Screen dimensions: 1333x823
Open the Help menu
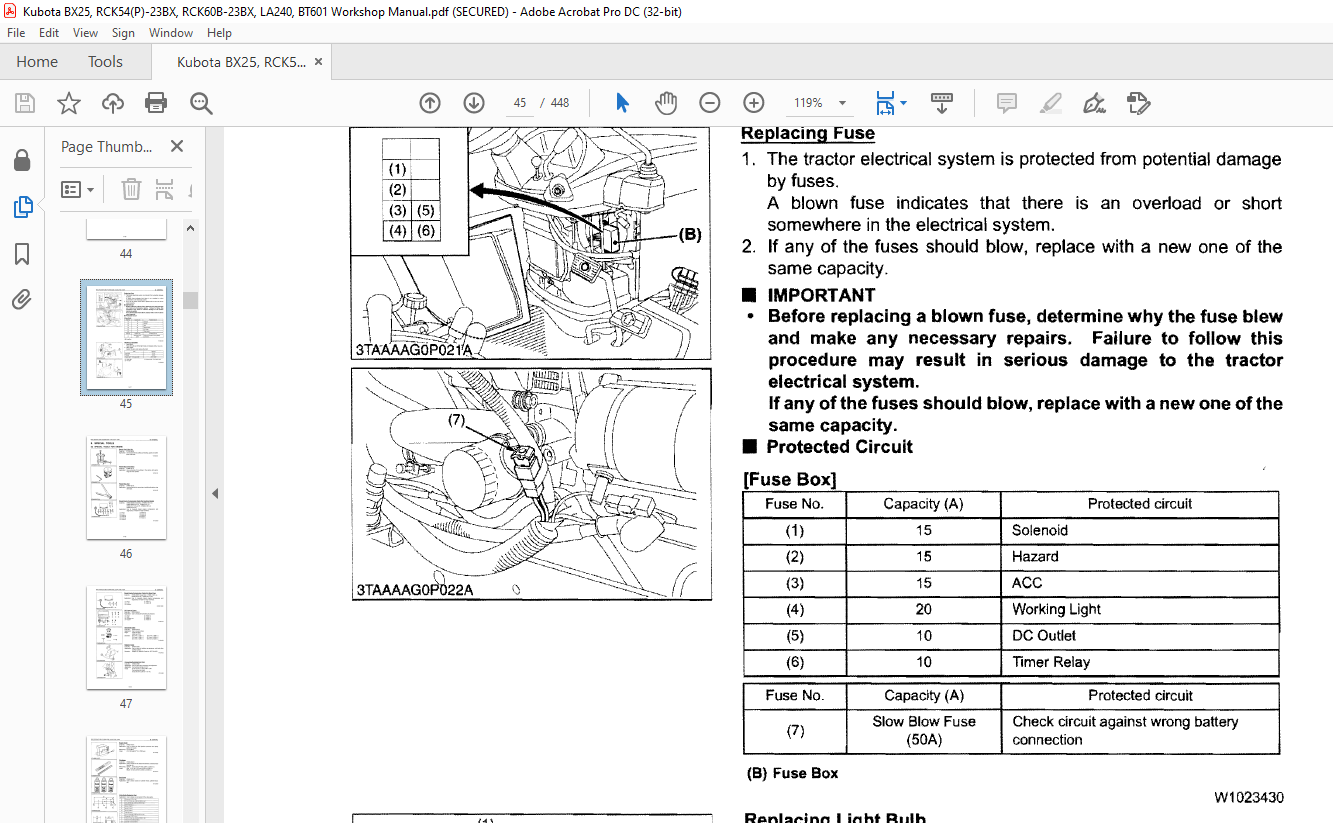pyautogui.click(x=218, y=32)
